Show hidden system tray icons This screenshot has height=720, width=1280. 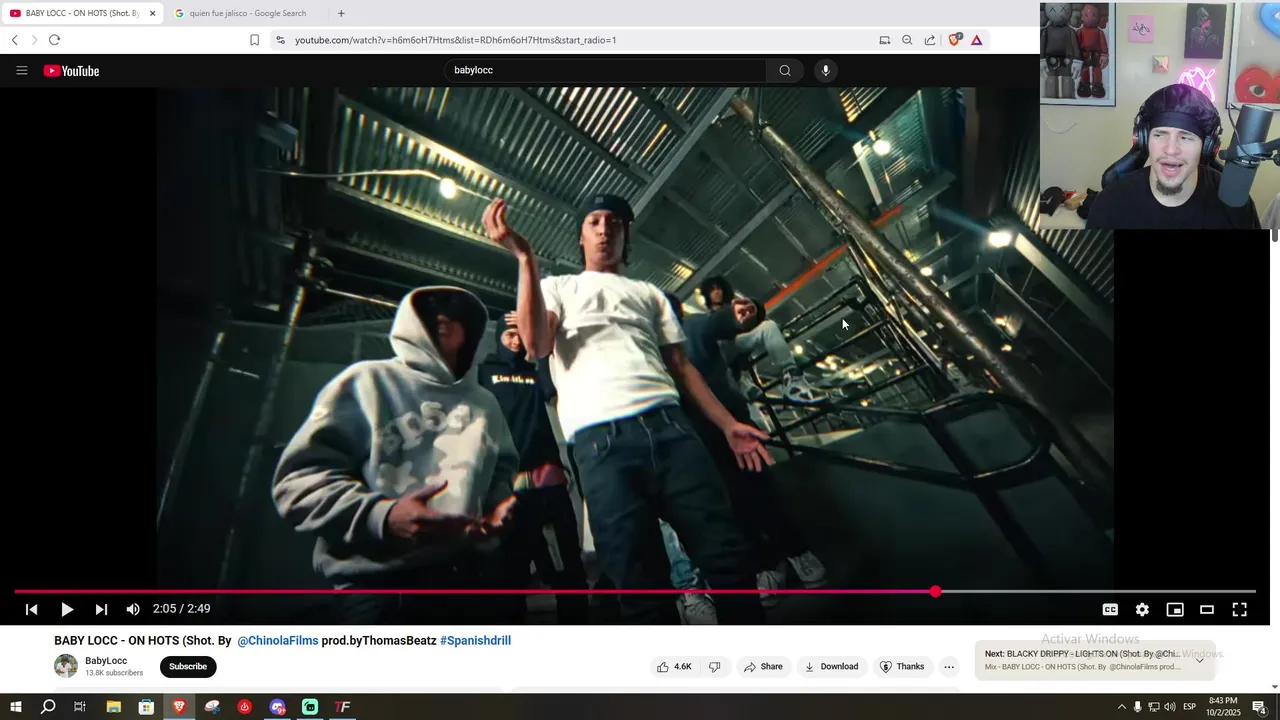[x=1121, y=707]
